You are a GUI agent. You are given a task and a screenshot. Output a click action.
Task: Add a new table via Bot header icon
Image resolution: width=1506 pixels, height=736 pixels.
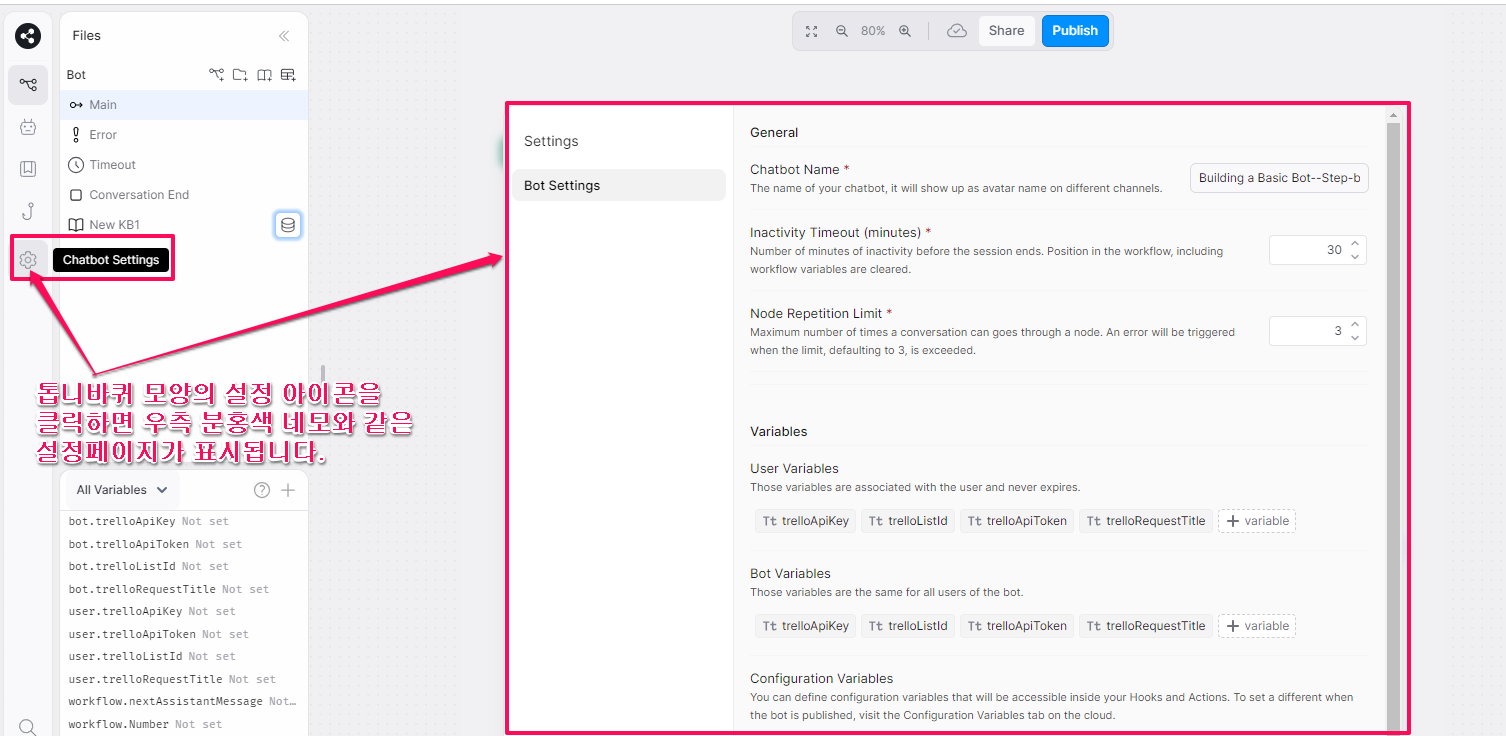pyautogui.click(x=288, y=75)
